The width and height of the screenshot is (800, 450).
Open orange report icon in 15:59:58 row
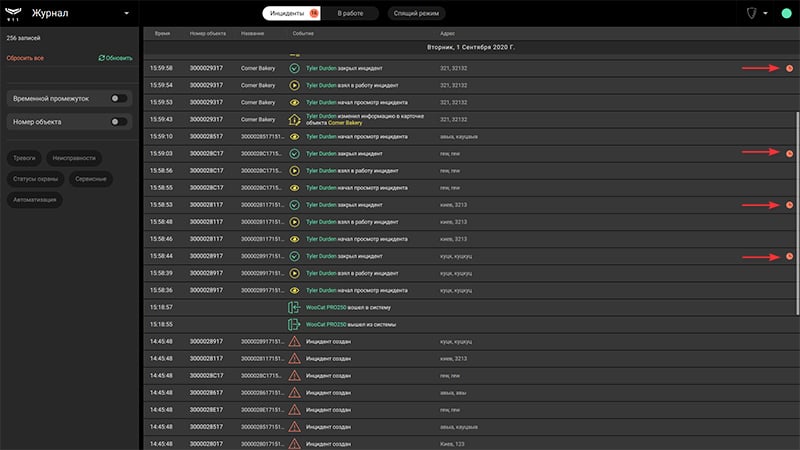click(x=789, y=68)
